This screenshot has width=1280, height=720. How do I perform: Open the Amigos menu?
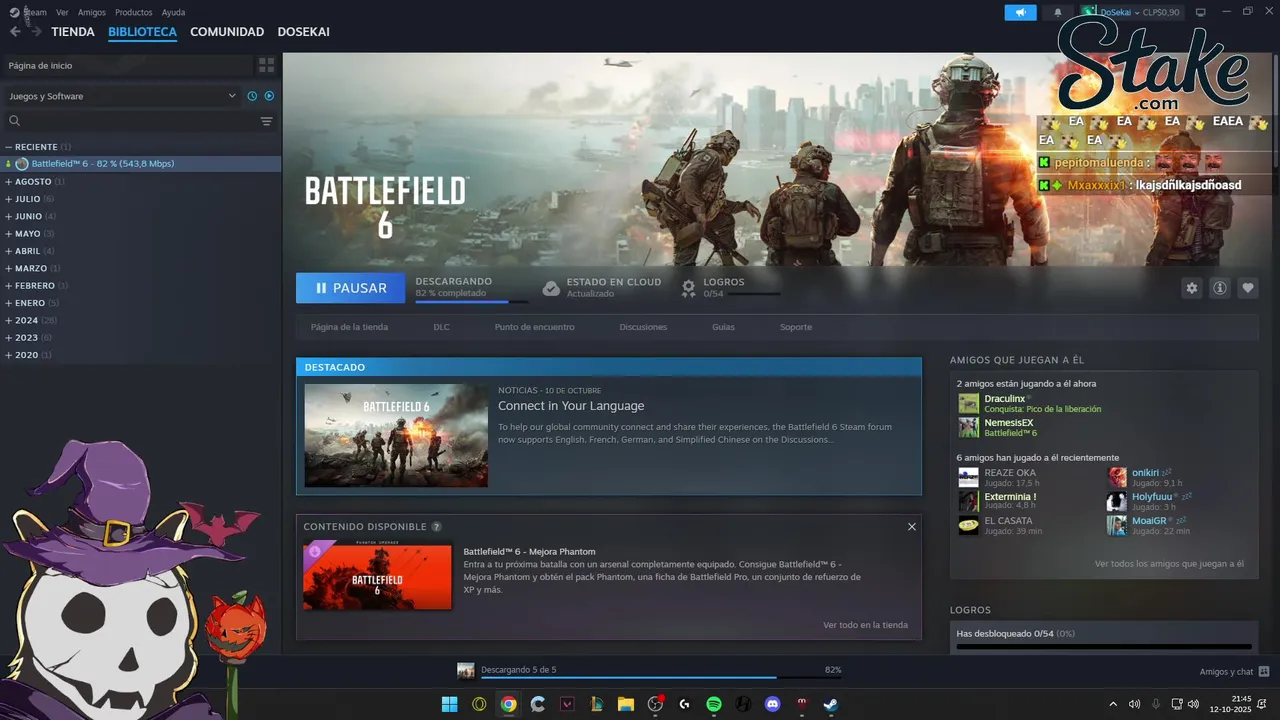92,12
